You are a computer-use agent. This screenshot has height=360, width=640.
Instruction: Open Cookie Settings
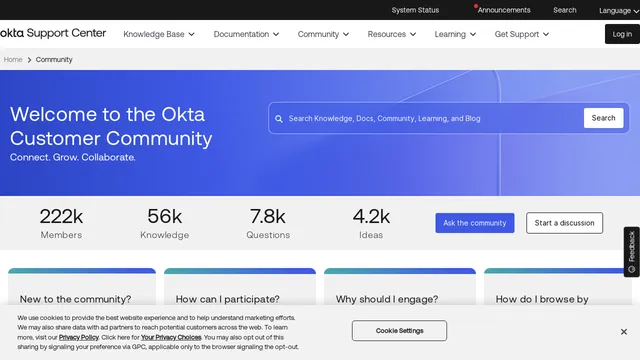[399, 331]
